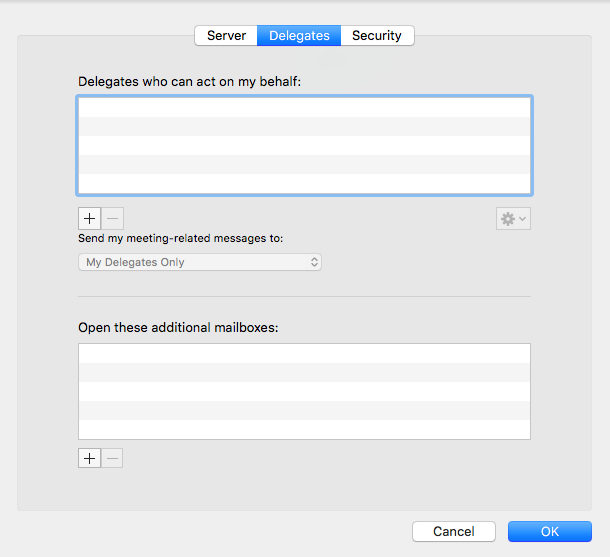The width and height of the screenshot is (610, 557).
Task: Open the gear action menu
Action: [x=508, y=219]
